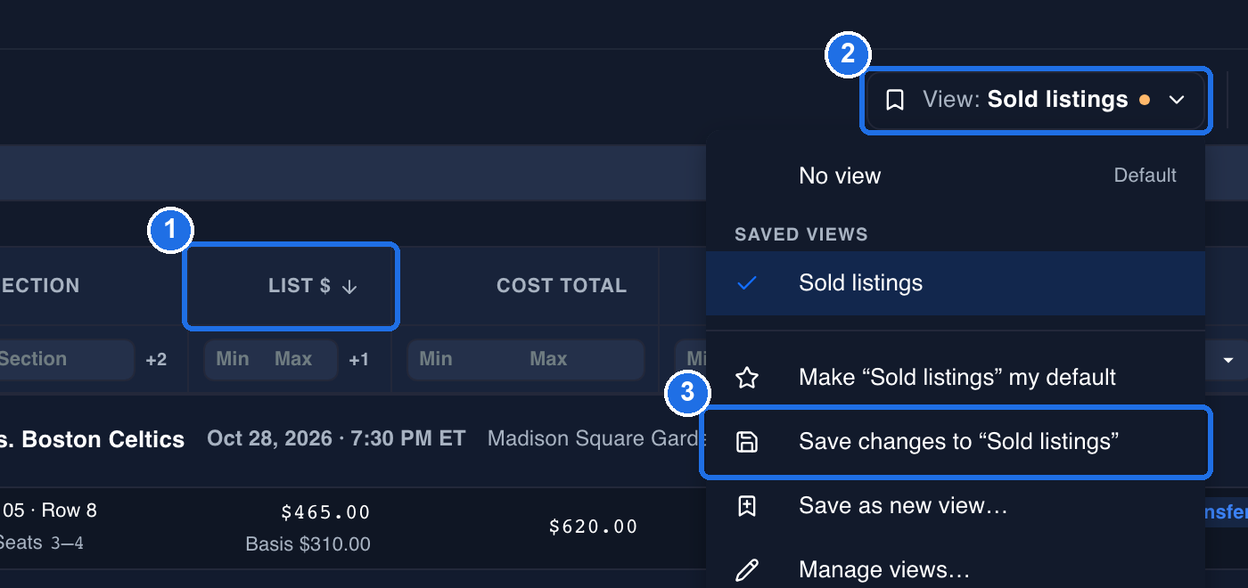The height and width of the screenshot is (588, 1248).
Task: Click the Boston Celtics event title
Action: click(92, 440)
